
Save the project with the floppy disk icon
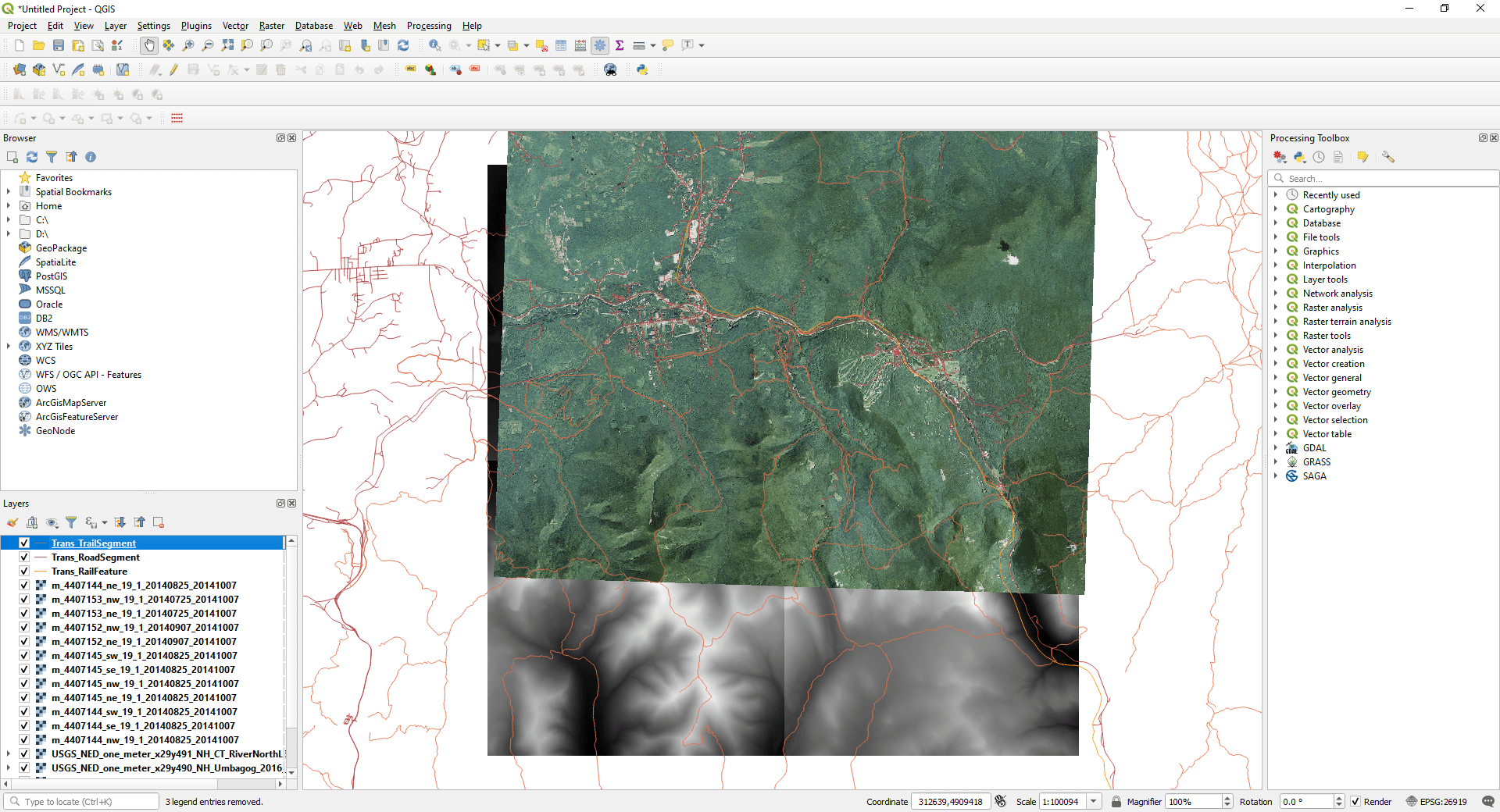pos(59,45)
